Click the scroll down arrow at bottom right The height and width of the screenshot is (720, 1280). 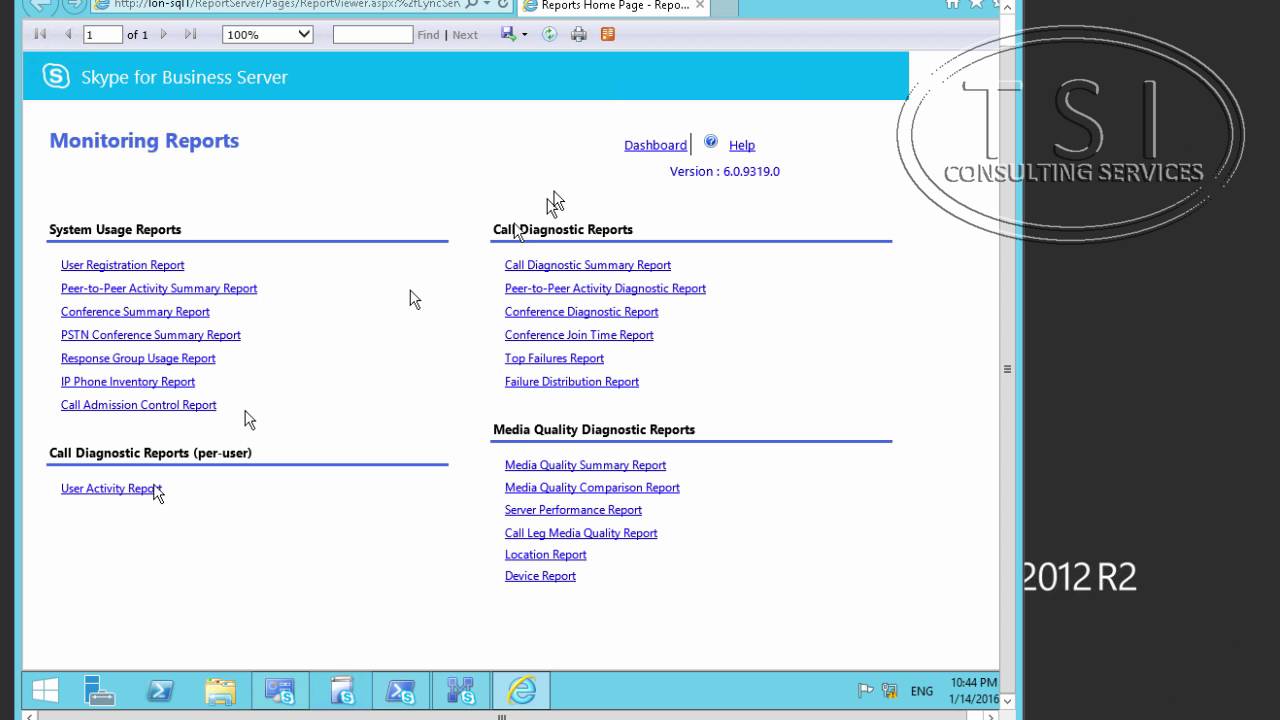pyautogui.click(x=1007, y=701)
